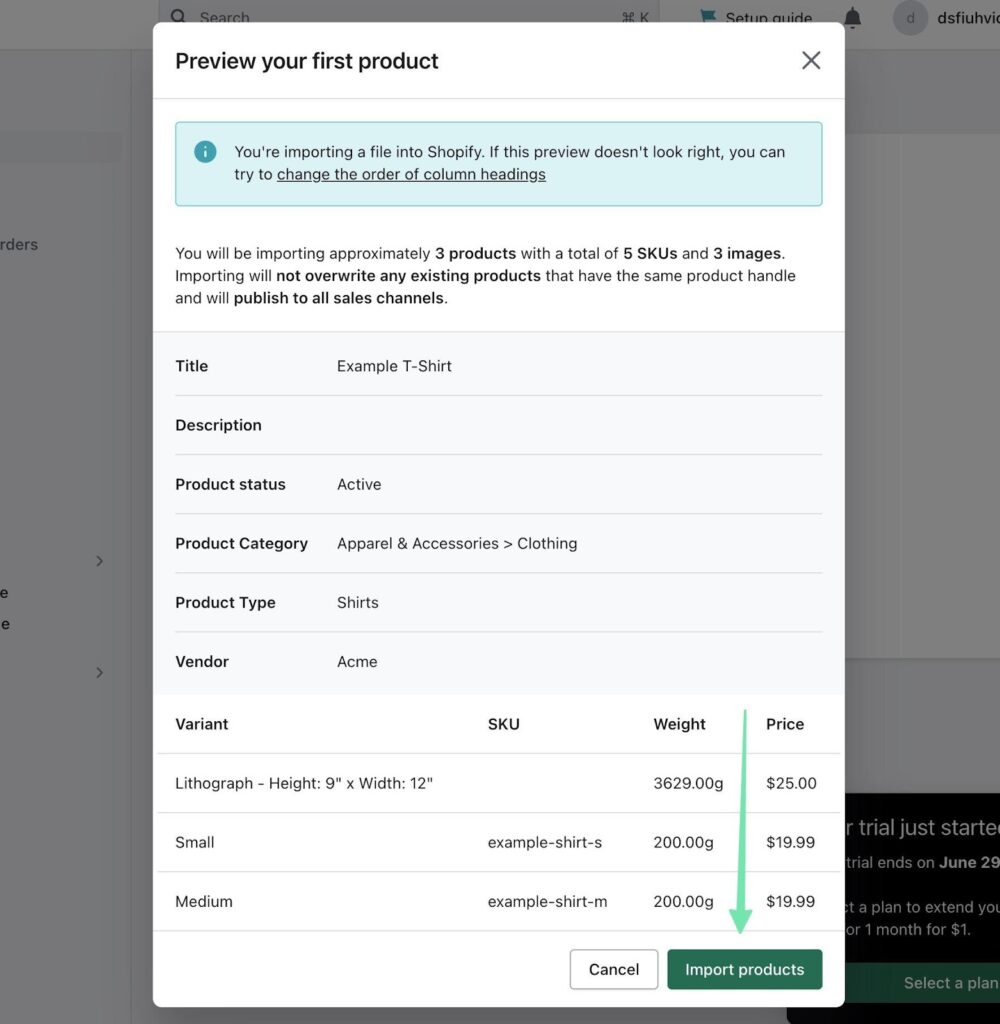The image size is (1000, 1024).
Task: Click the example-shirt-s SKU cell
Action: [544, 842]
